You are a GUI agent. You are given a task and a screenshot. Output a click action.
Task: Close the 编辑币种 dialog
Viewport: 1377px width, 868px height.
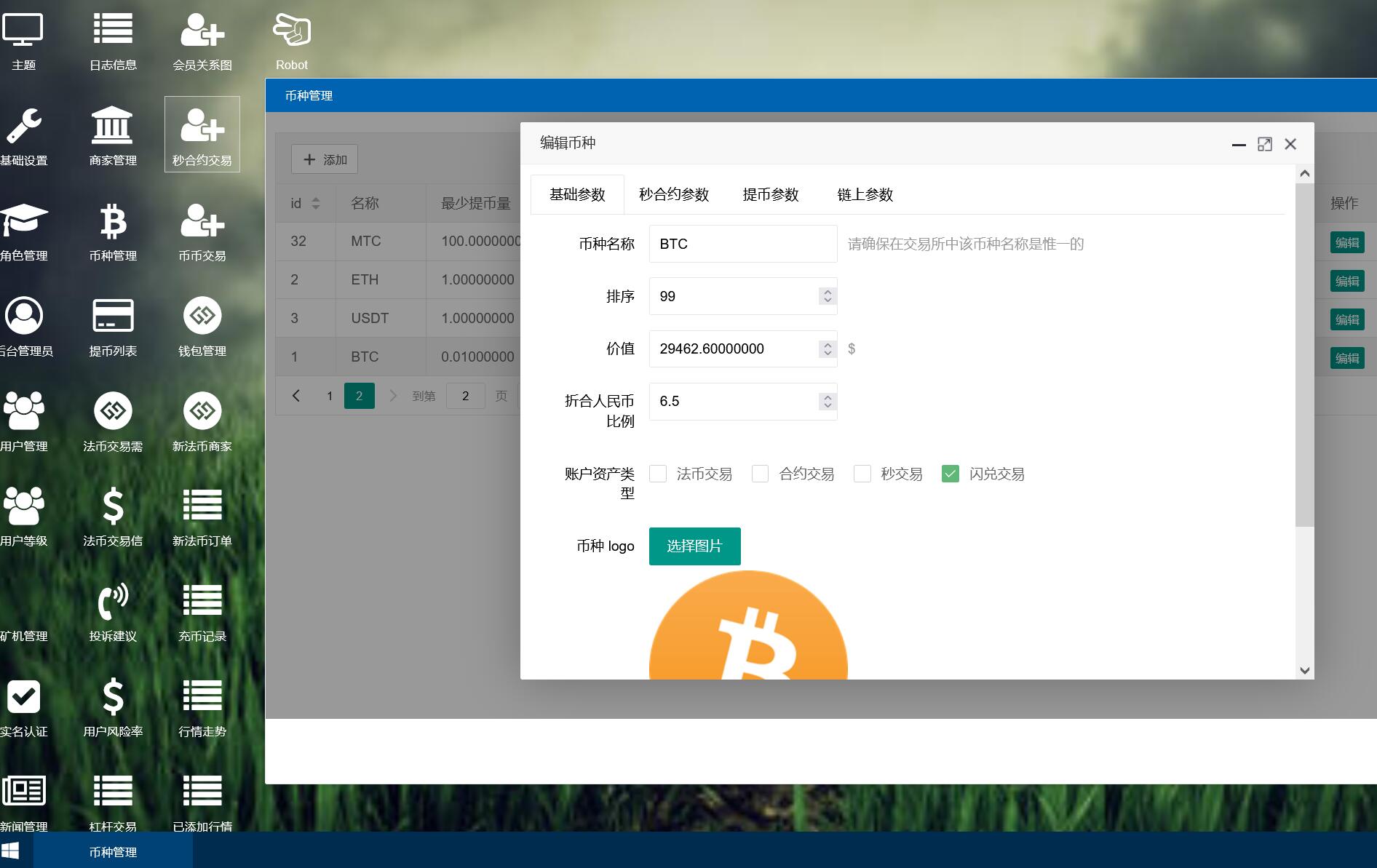pyautogui.click(x=1290, y=144)
